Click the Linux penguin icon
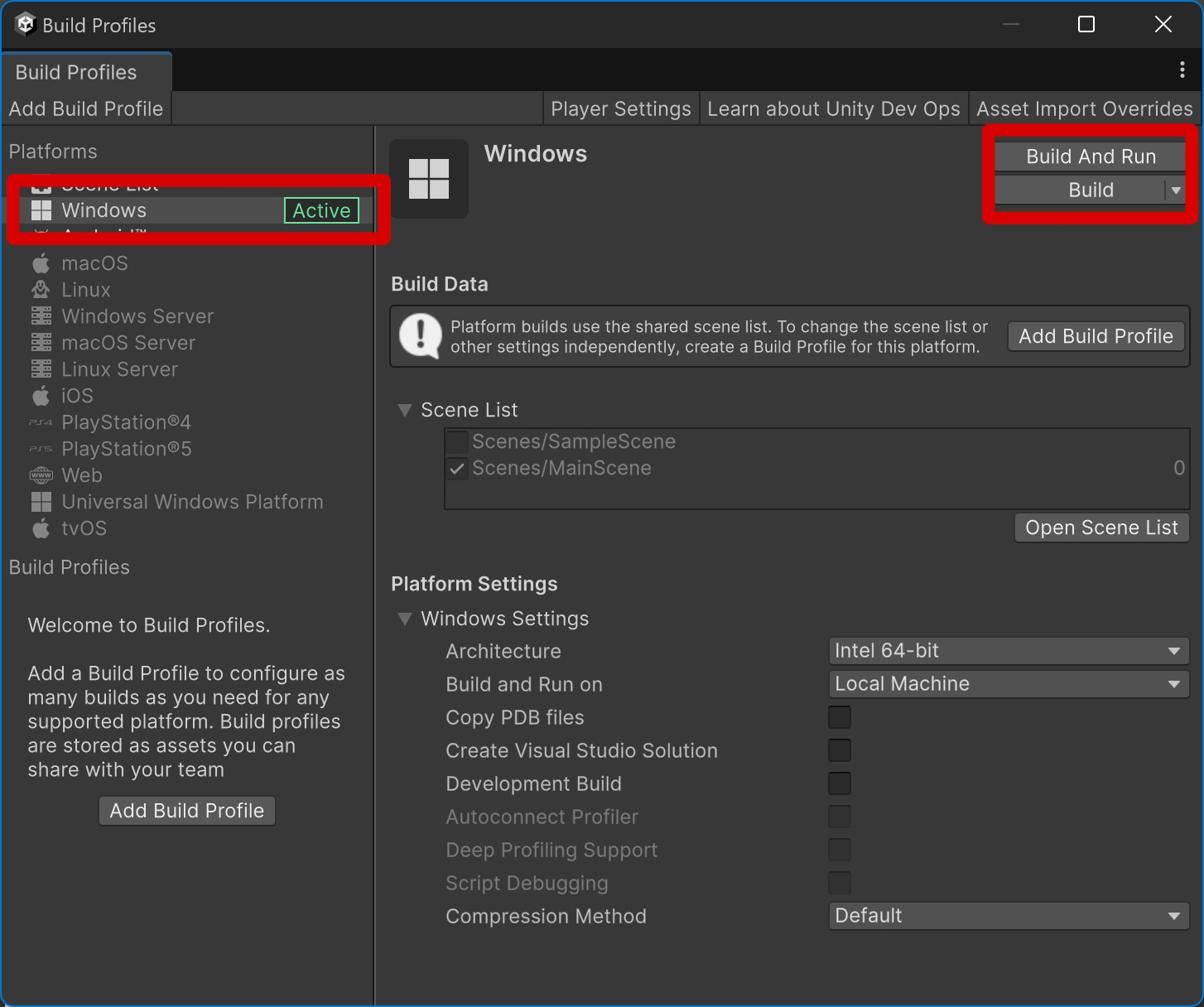1204x1007 pixels. [41, 290]
